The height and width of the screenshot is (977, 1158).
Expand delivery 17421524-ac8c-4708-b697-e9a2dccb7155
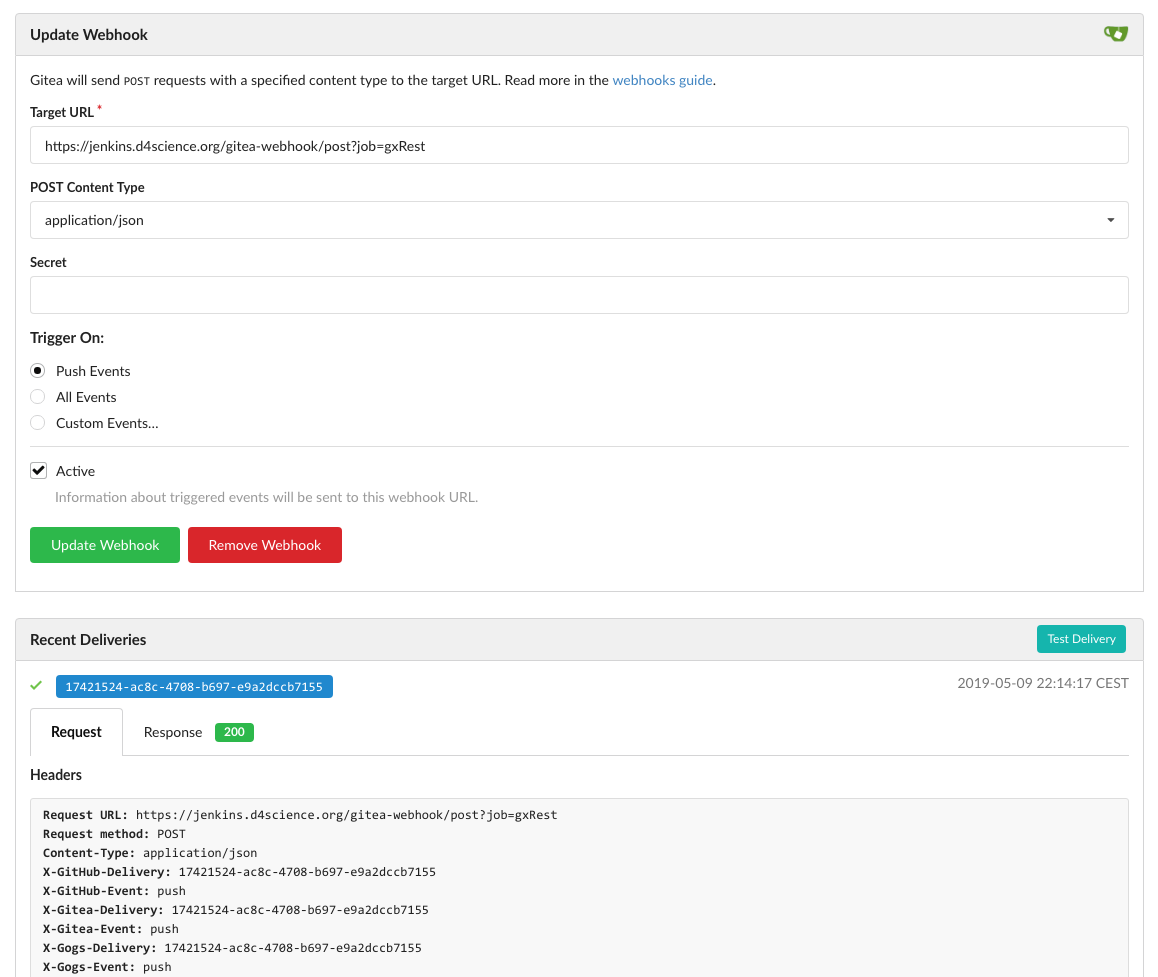click(194, 686)
